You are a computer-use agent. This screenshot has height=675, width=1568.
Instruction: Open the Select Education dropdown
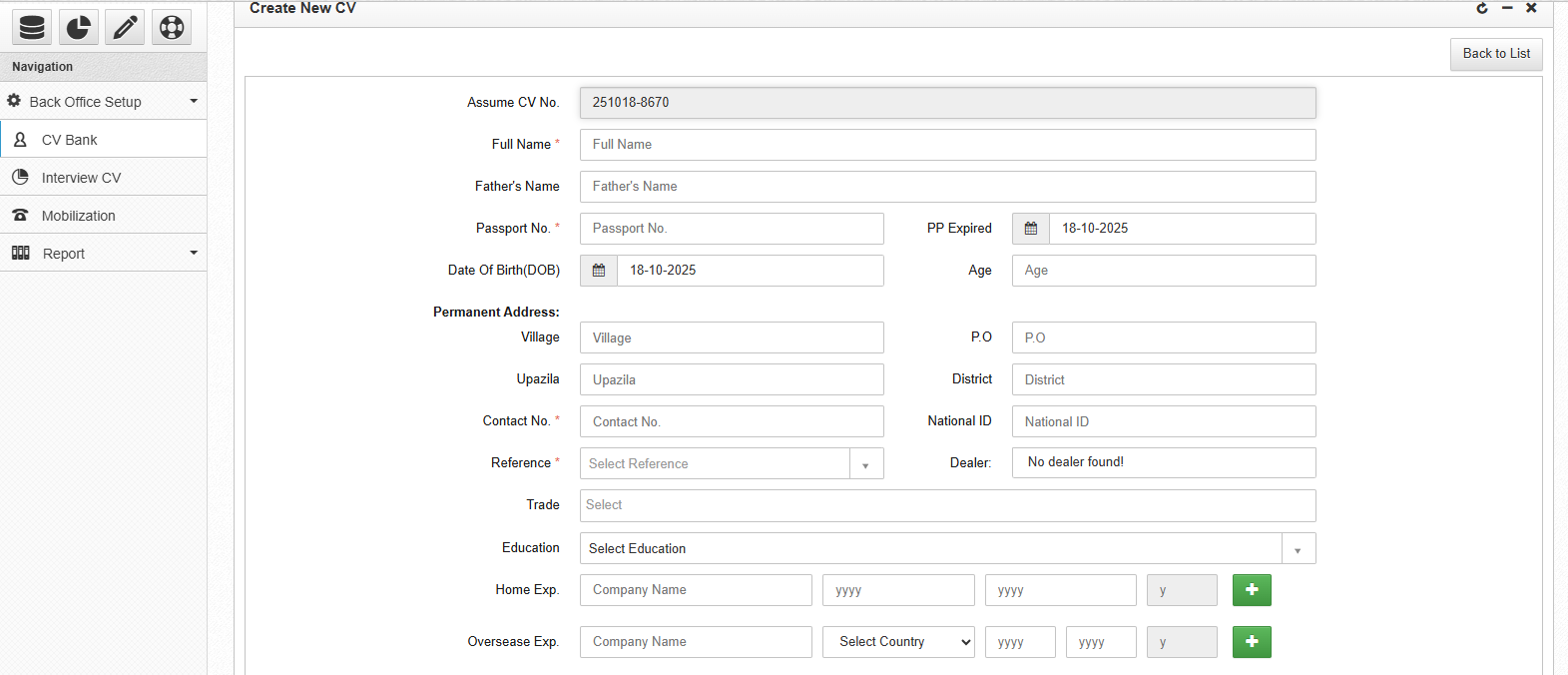pyautogui.click(x=947, y=548)
